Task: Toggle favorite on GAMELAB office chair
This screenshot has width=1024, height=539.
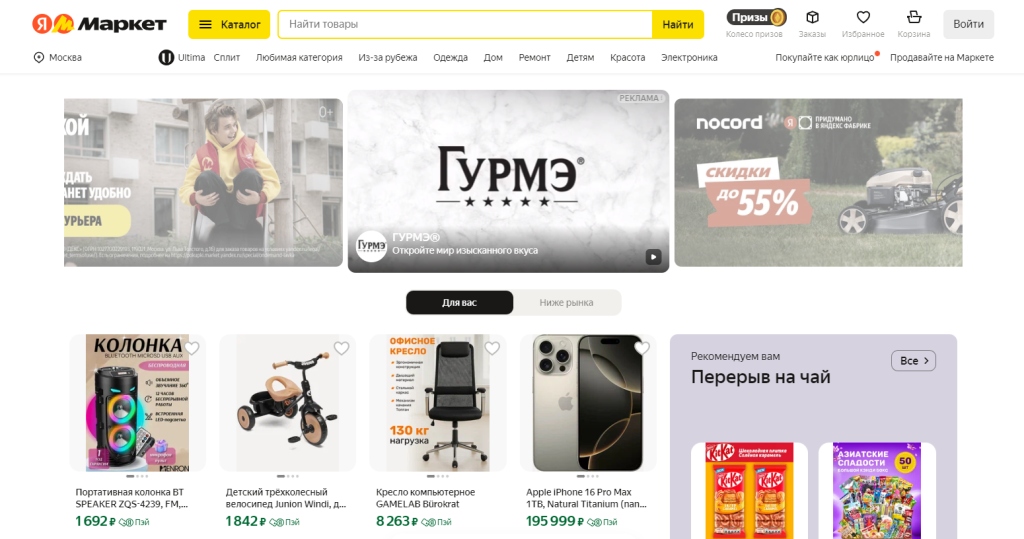Action: click(x=492, y=348)
